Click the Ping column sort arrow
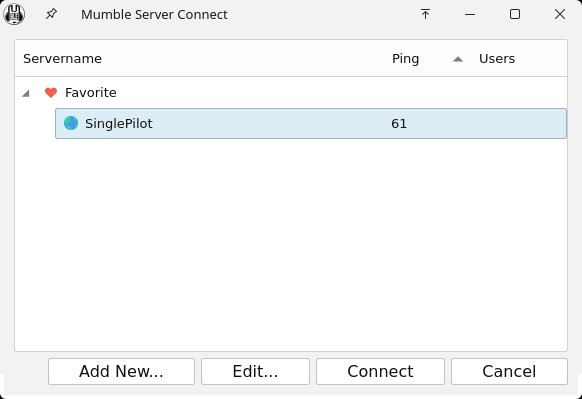 (x=458, y=59)
